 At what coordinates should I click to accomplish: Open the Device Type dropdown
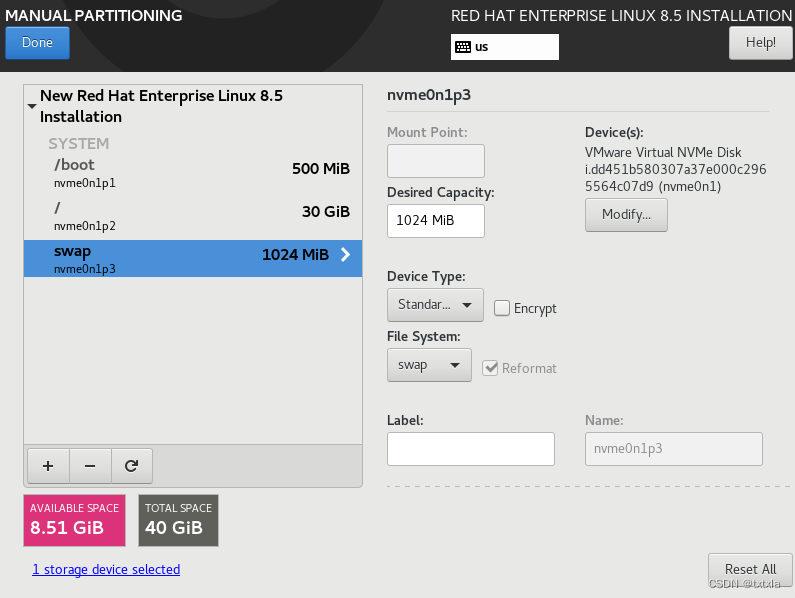pos(435,305)
